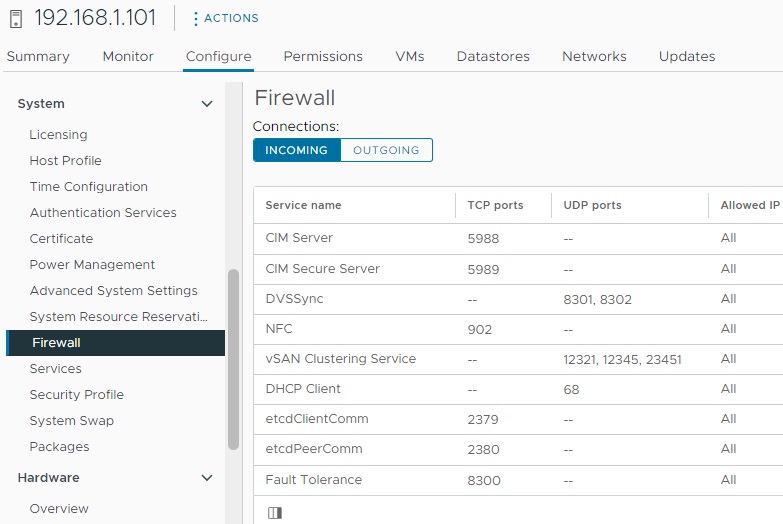
Task: Click the column chooser icon below table
Action: (275, 512)
